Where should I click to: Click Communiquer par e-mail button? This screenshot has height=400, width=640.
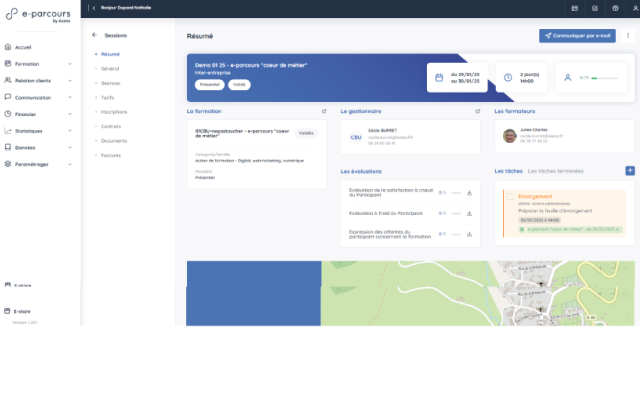(x=577, y=35)
